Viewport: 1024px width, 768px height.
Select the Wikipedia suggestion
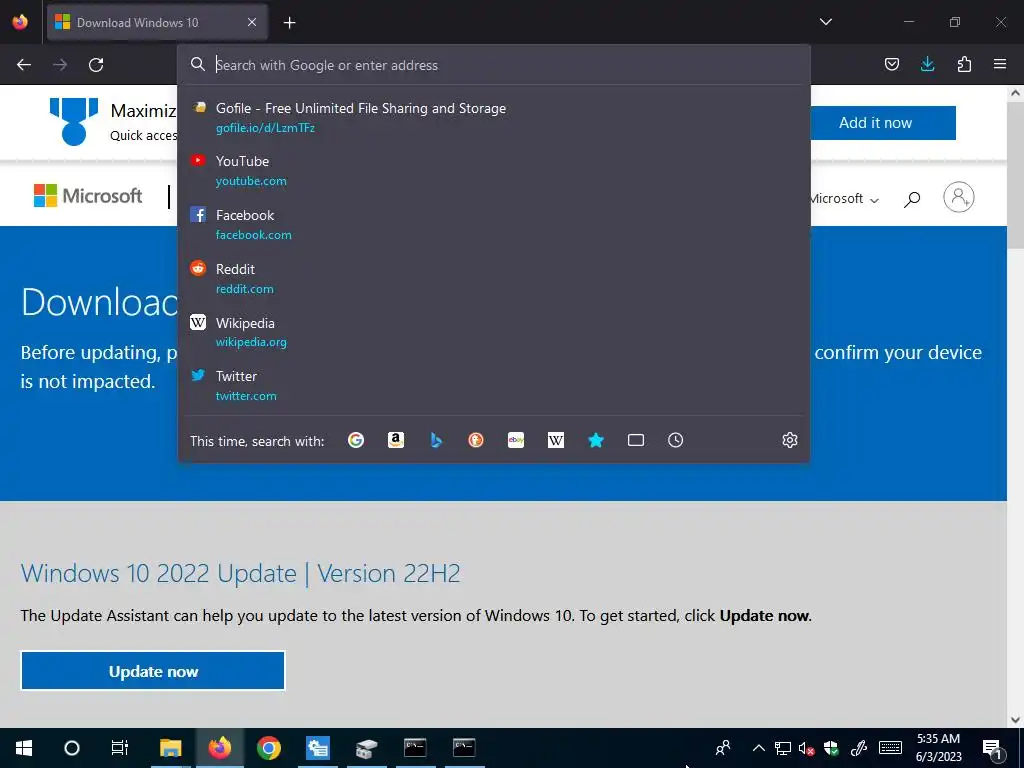point(494,332)
